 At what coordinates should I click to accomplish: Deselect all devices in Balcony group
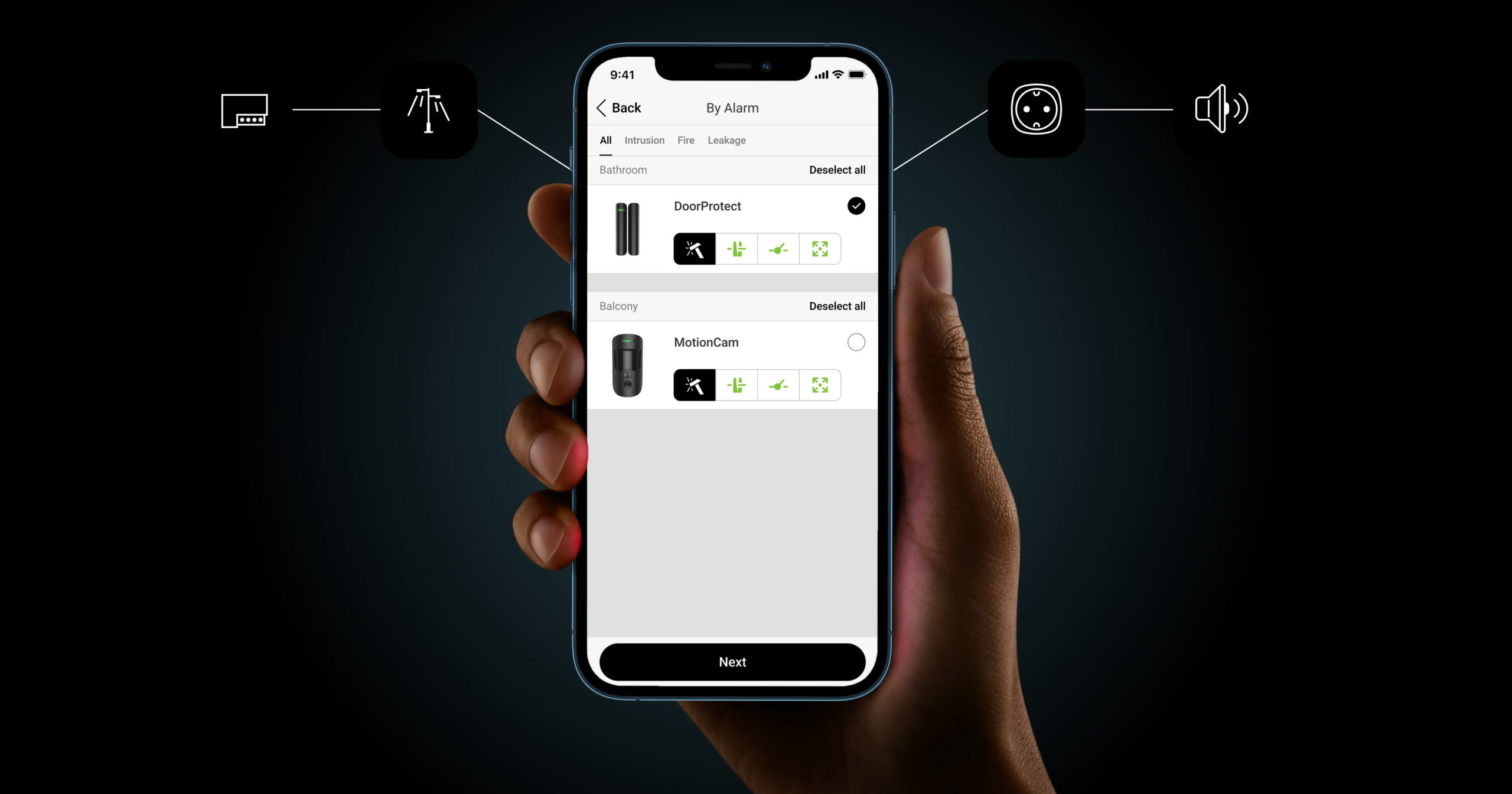(x=837, y=305)
